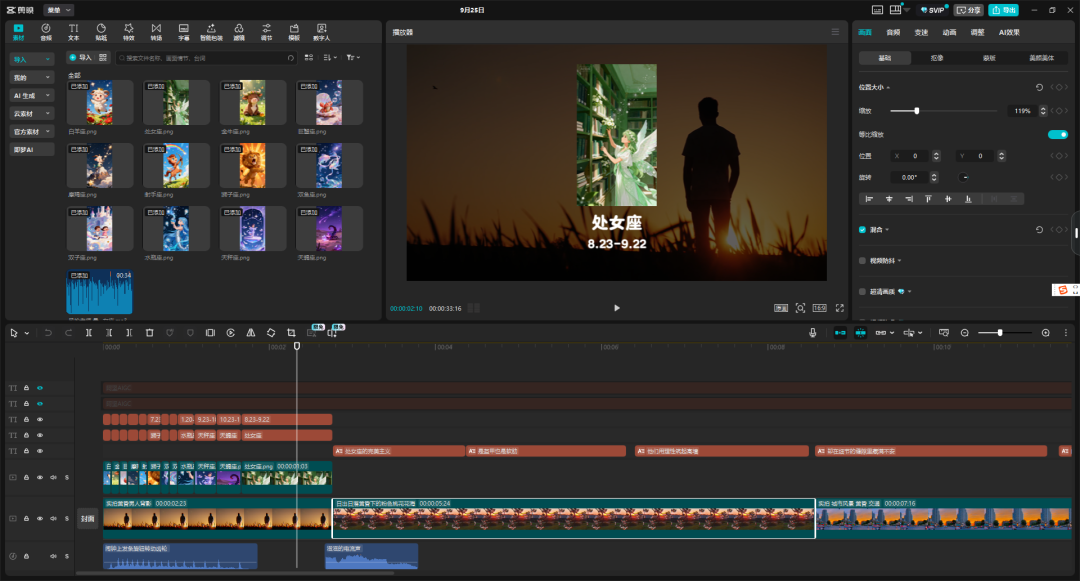Switch to the 变速 speed tab
The width and height of the screenshot is (1080, 581).
tap(921, 32)
